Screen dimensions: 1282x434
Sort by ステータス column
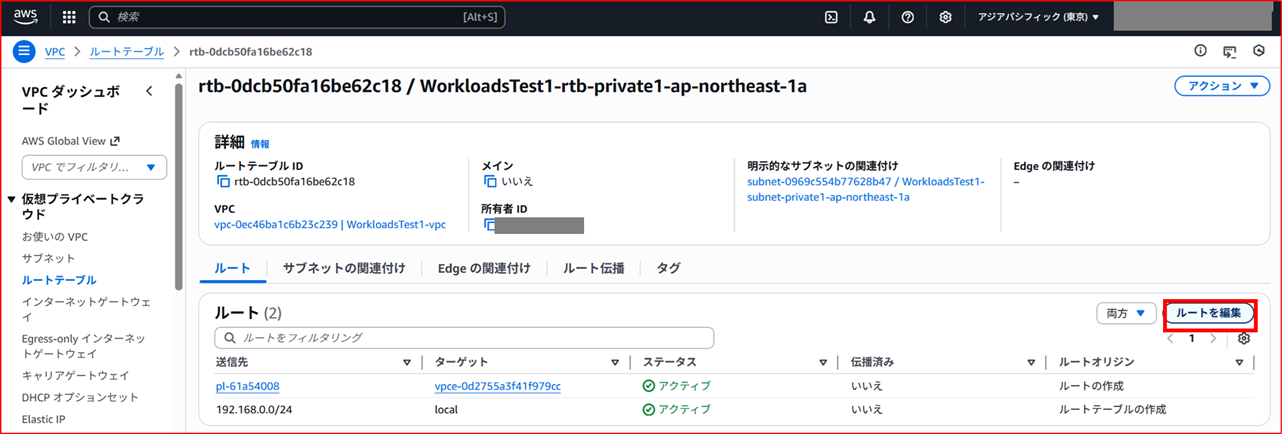[x=823, y=362]
